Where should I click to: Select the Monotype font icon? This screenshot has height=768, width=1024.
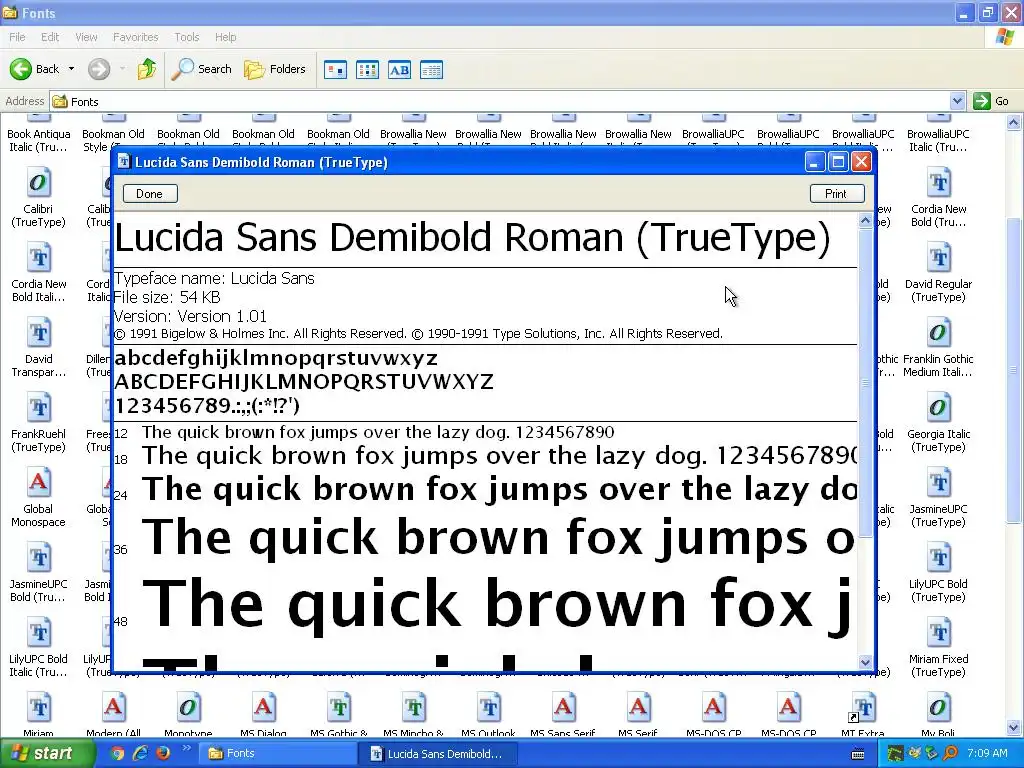pos(188,708)
